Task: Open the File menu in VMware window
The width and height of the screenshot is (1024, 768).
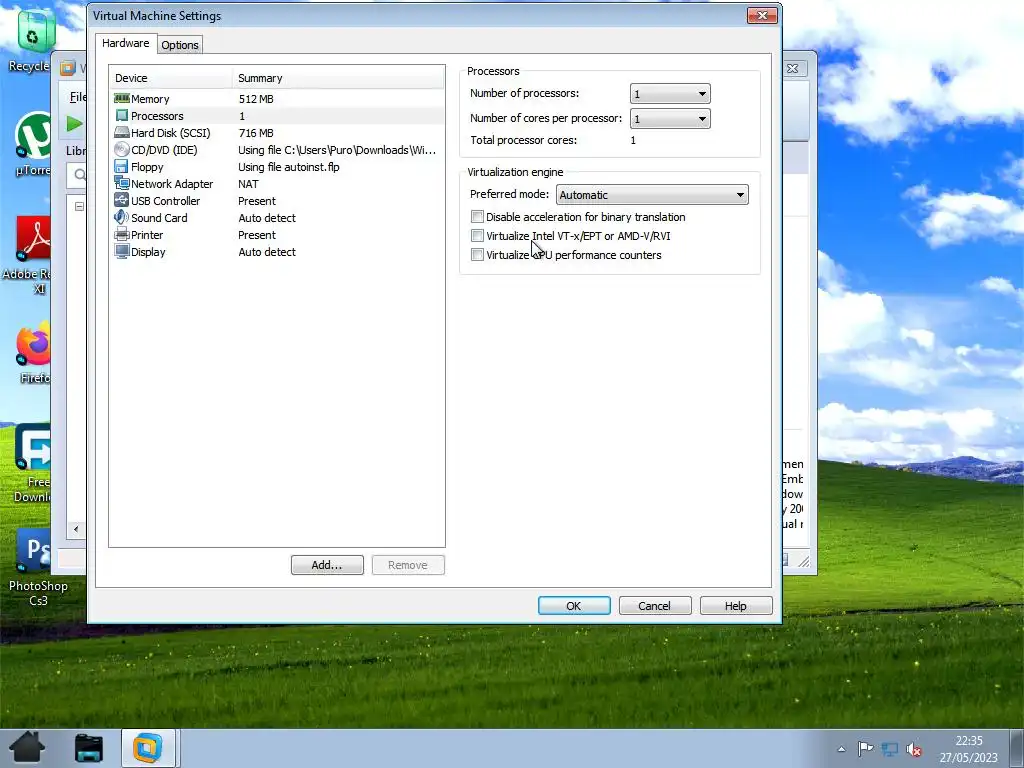Action: click(78, 97)
